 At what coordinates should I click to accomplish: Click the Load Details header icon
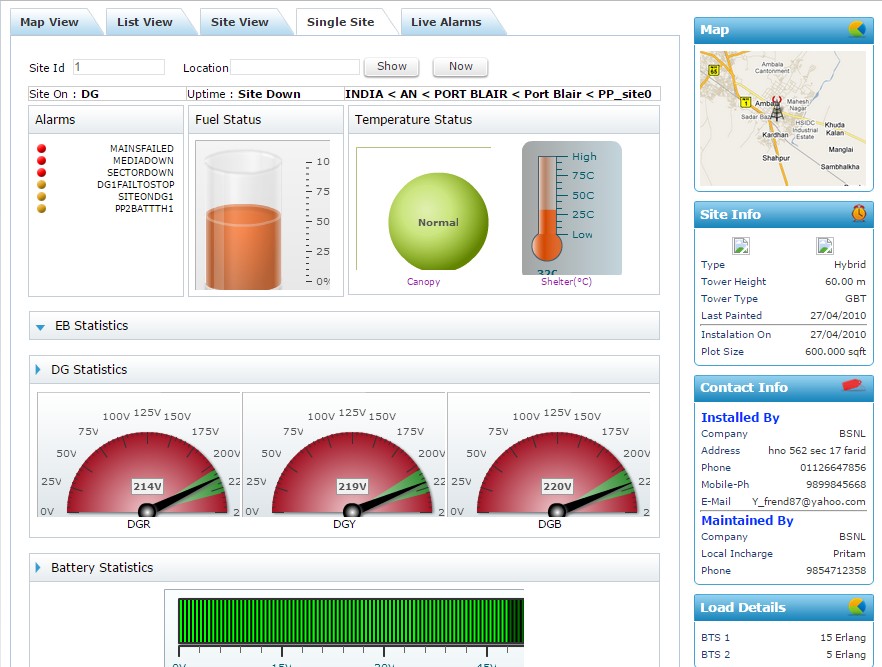click(856, 607)
